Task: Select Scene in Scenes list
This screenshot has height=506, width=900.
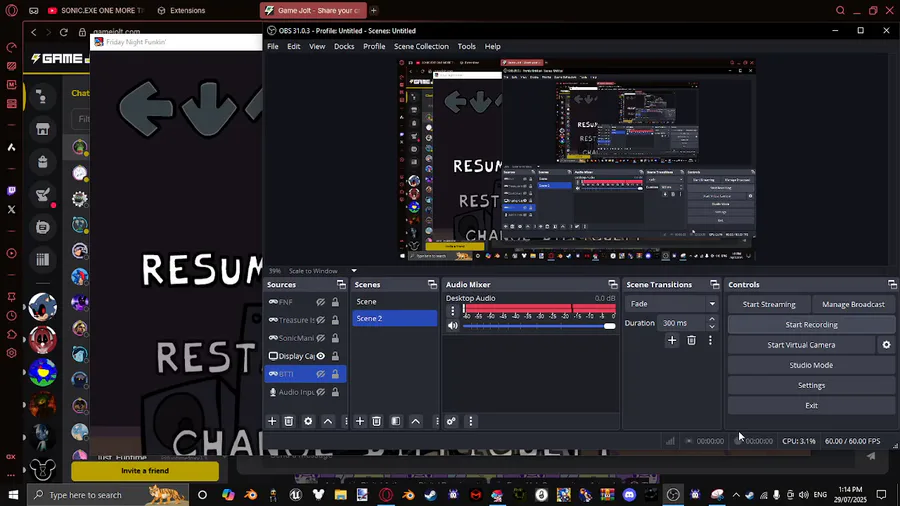Action: [394, 302]
